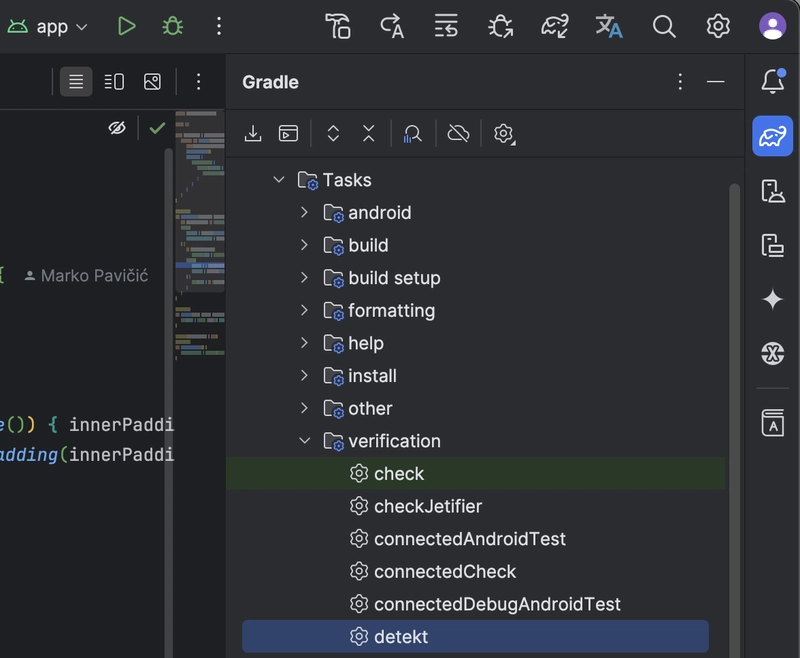Viewport: 800px width, 658px height.
Task: Toggle the Gradle elephant button in the sidebar
Action: 772,136
